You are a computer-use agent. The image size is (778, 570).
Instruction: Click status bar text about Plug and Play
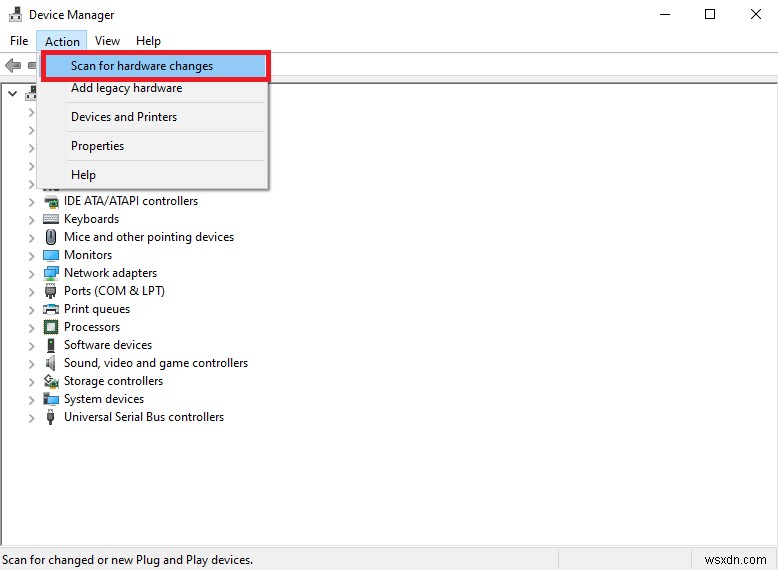(x=128, y=560)
